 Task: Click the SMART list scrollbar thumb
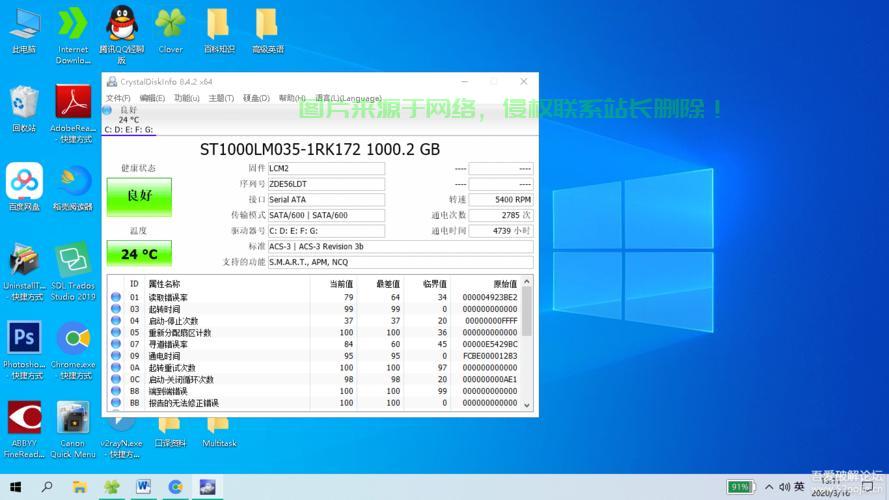527,311
